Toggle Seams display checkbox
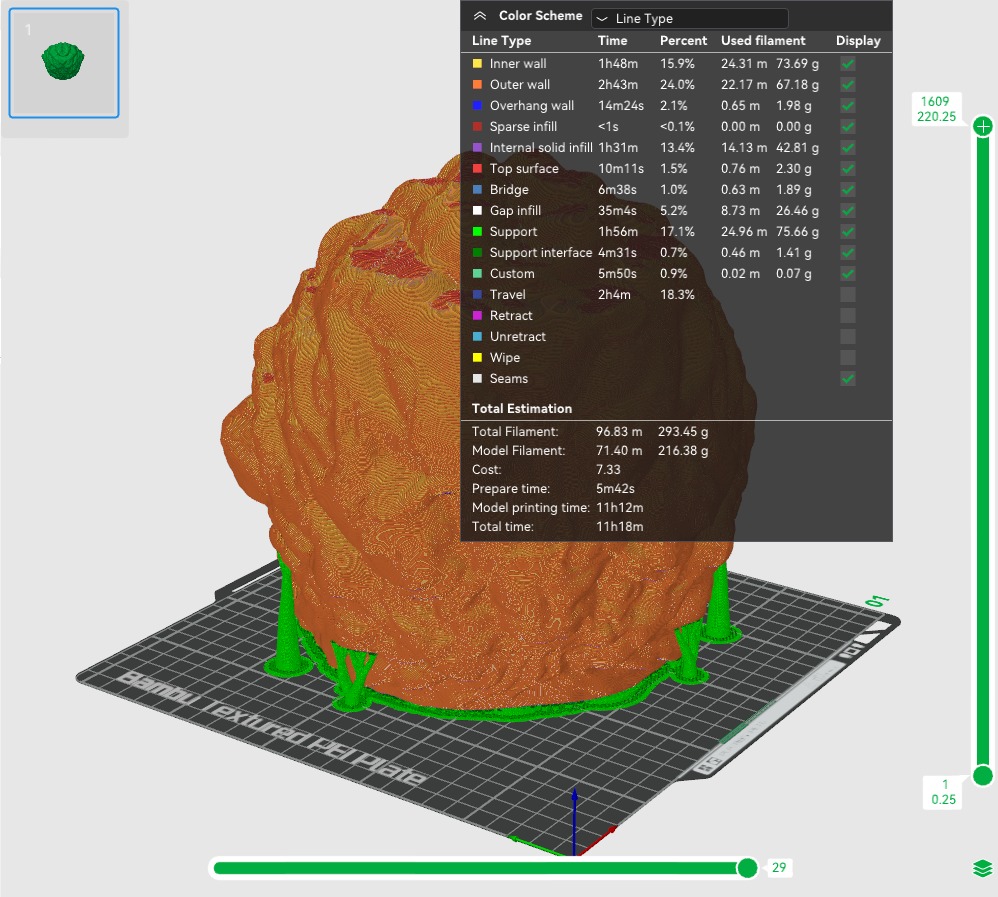 tap(847, 379)
